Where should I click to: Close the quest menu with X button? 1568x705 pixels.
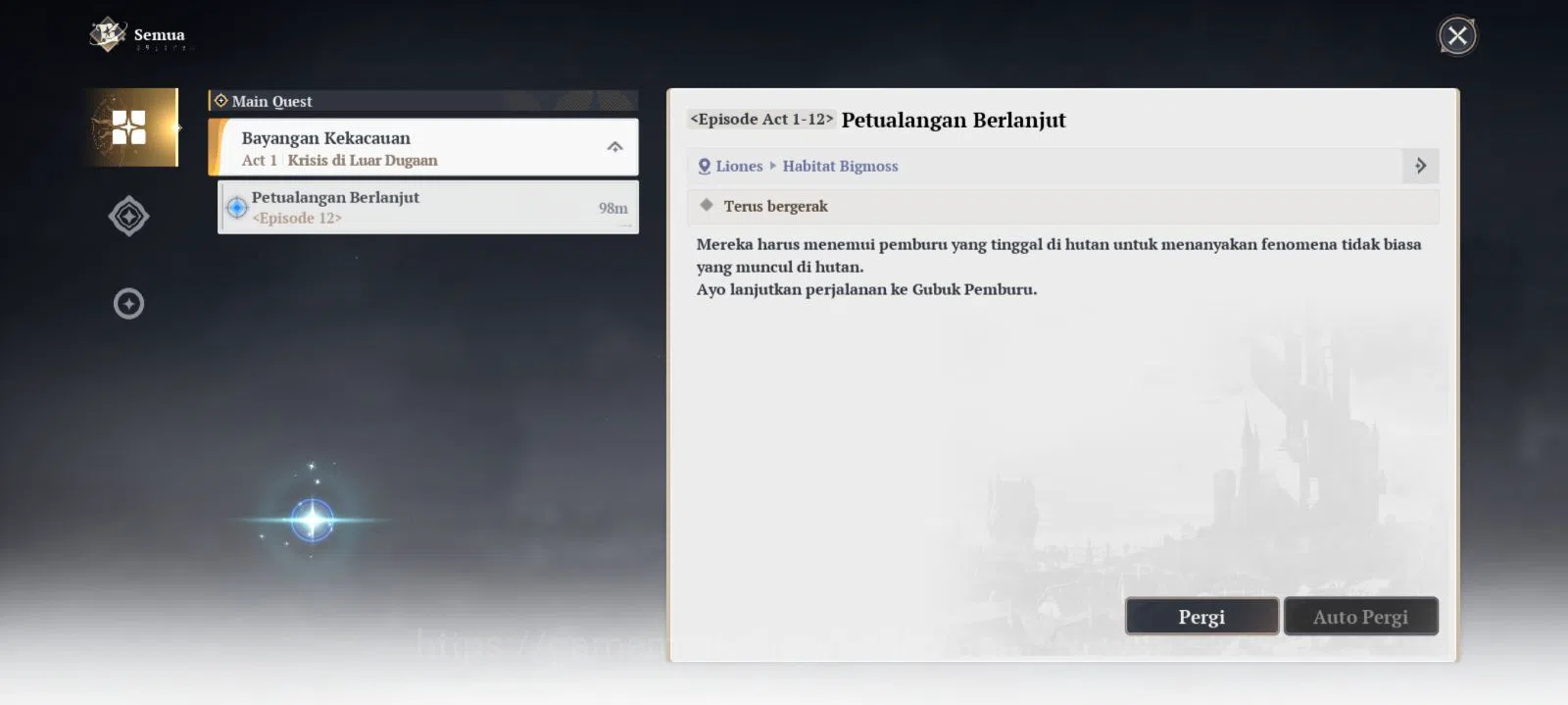click(1457, 36)
